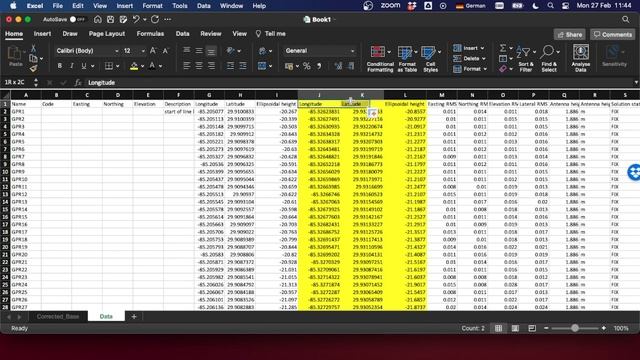Click the Paste clipboard icon
This screenshot has width=640, height=360.
(x=15, y=56)
